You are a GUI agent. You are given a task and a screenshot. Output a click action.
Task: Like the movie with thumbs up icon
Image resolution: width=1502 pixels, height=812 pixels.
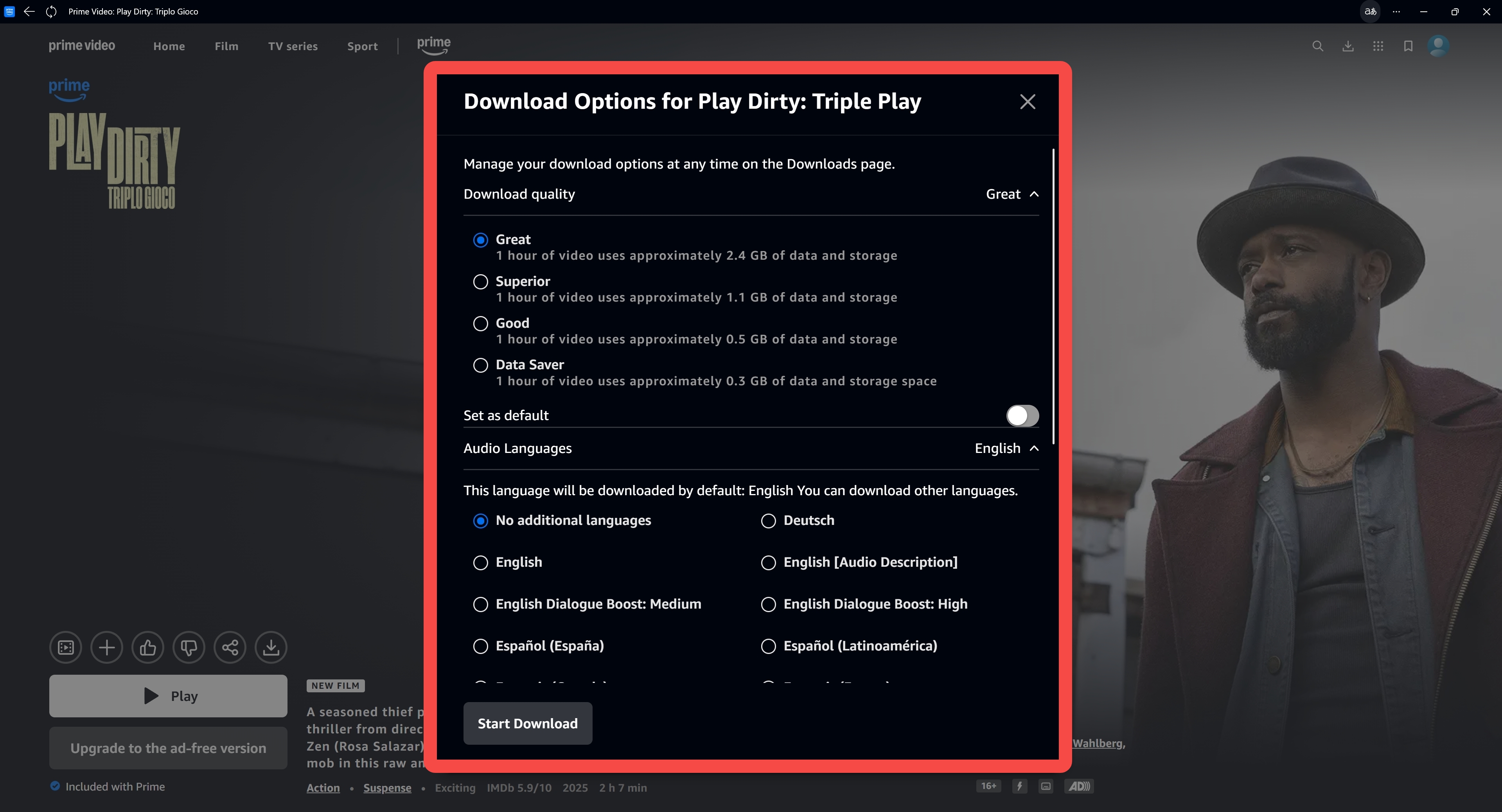[x=147, y=647]
